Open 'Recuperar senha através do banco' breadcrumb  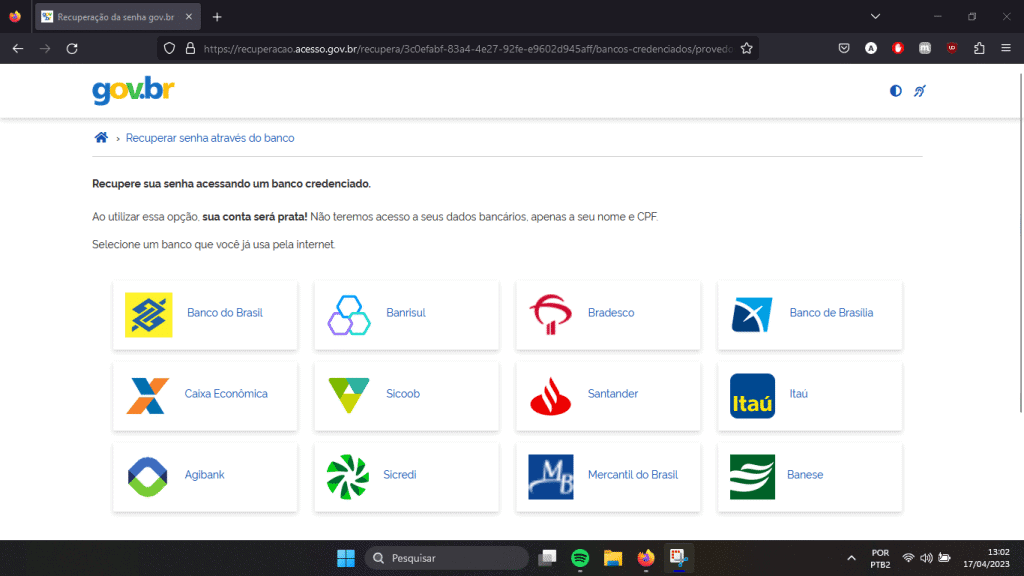point(210,138)
